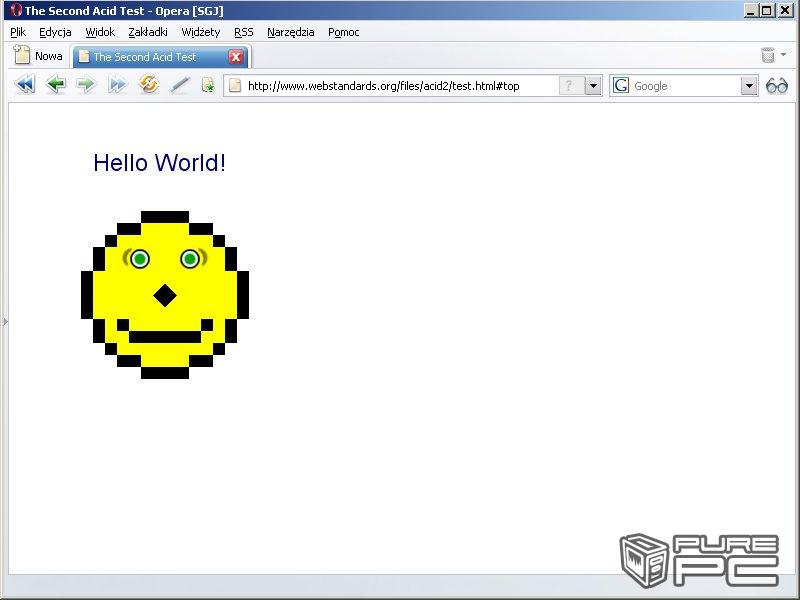Go forward with green right arrow

[x=86, y=84]
